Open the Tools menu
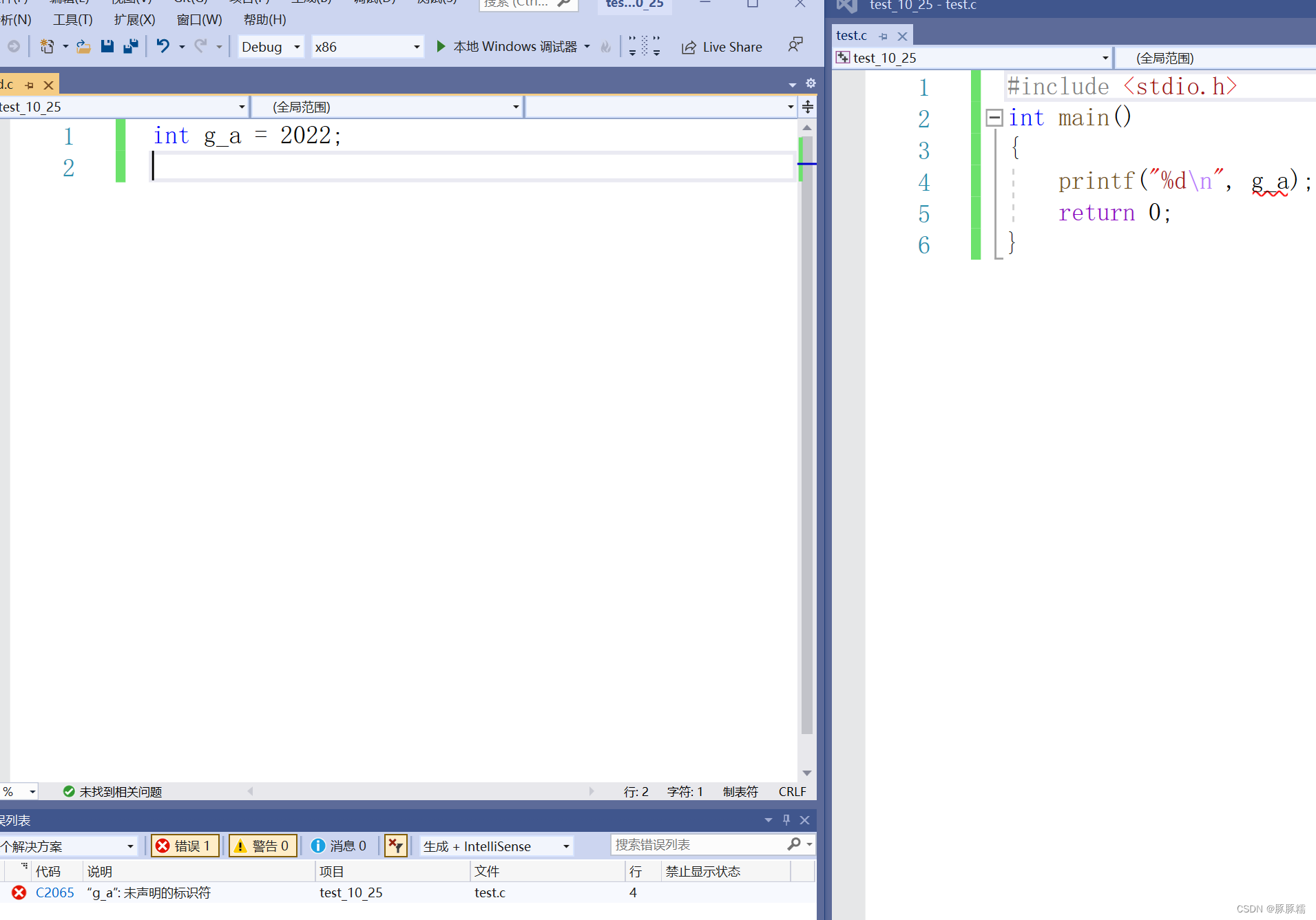 (73, 19)
